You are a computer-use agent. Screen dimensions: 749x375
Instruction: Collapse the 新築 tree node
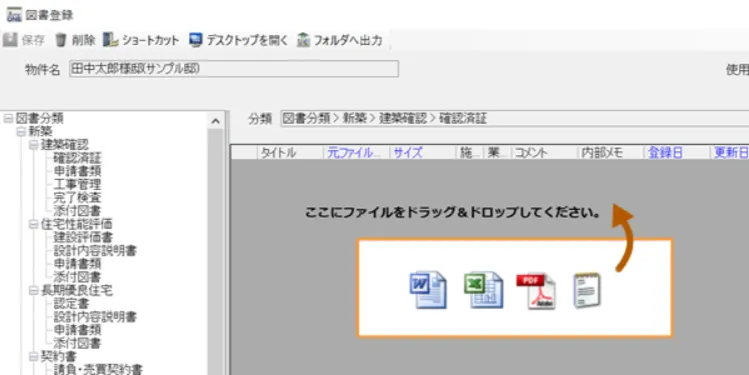click(21, 132)
